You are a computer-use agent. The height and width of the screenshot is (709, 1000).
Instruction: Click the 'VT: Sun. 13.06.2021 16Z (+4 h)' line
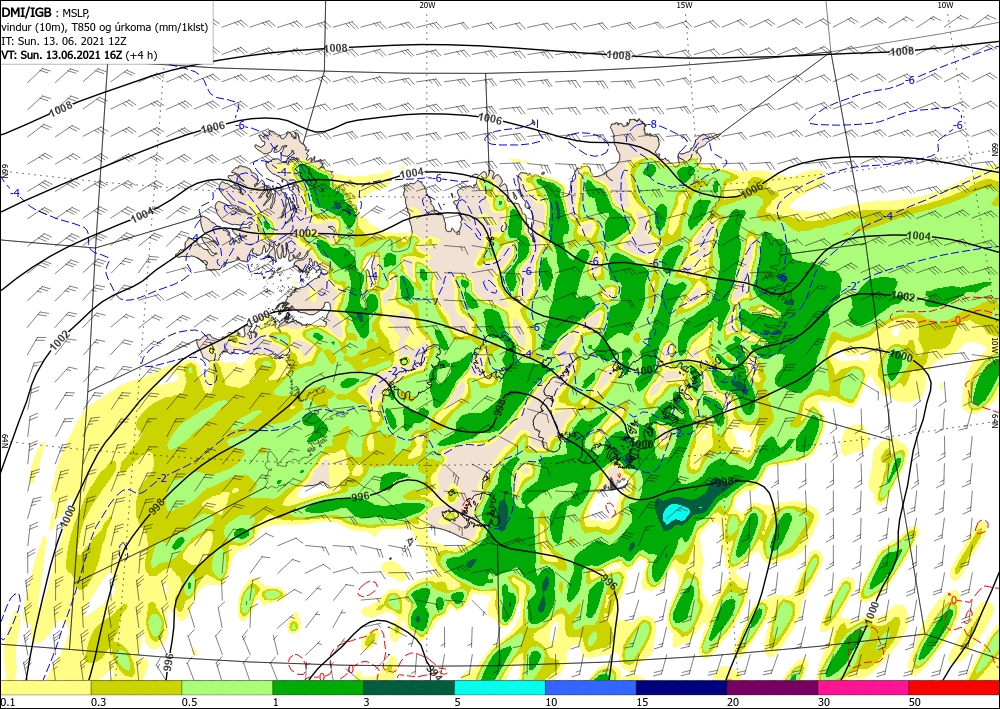[79, 55]
